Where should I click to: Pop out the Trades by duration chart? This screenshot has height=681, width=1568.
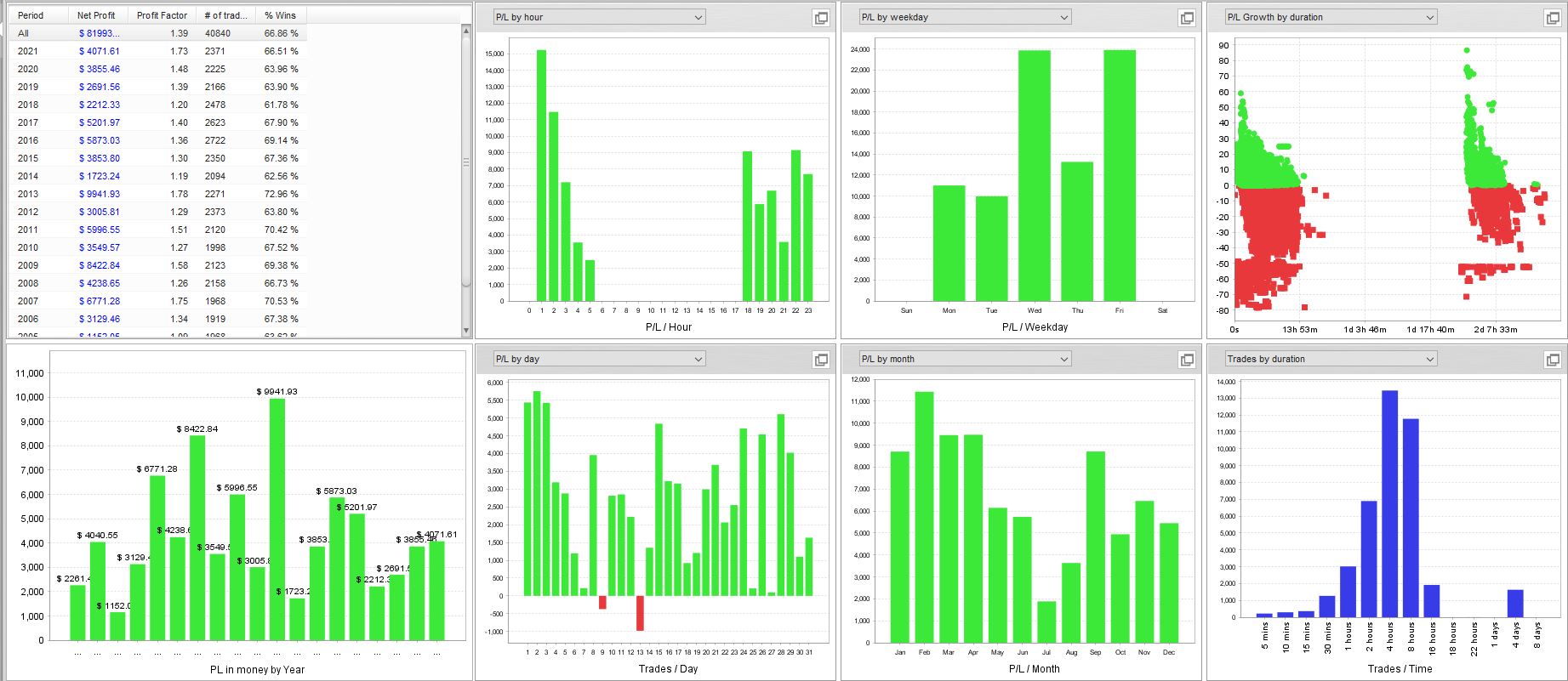[x=1553, y=360]
